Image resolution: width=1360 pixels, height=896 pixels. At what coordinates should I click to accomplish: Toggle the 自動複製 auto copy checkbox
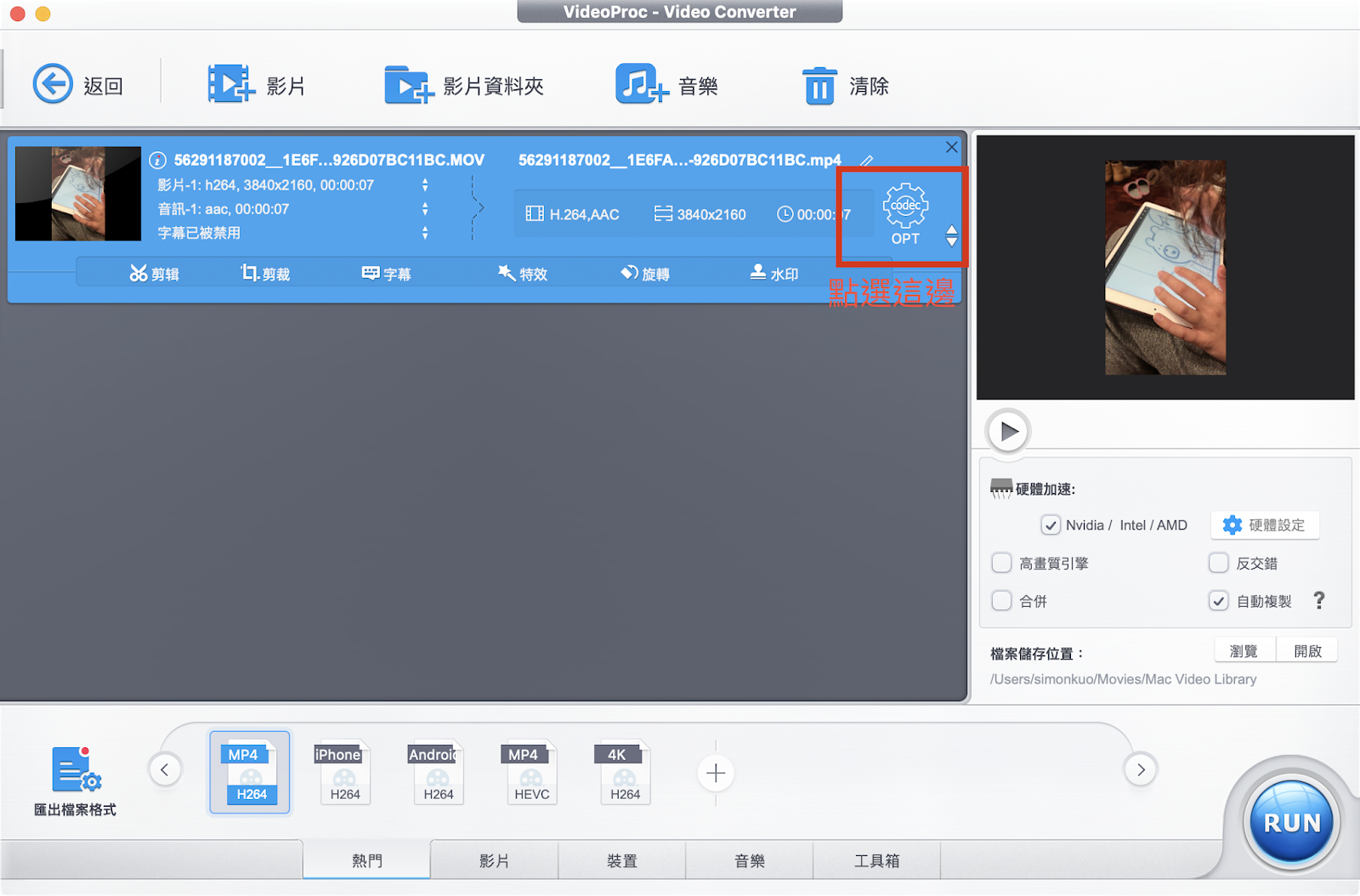(1219, 601)
